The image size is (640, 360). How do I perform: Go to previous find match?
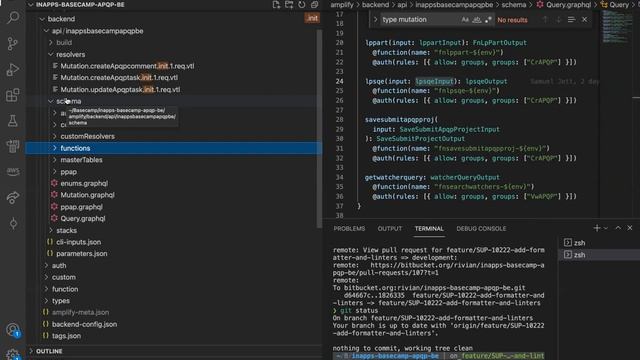544,20
